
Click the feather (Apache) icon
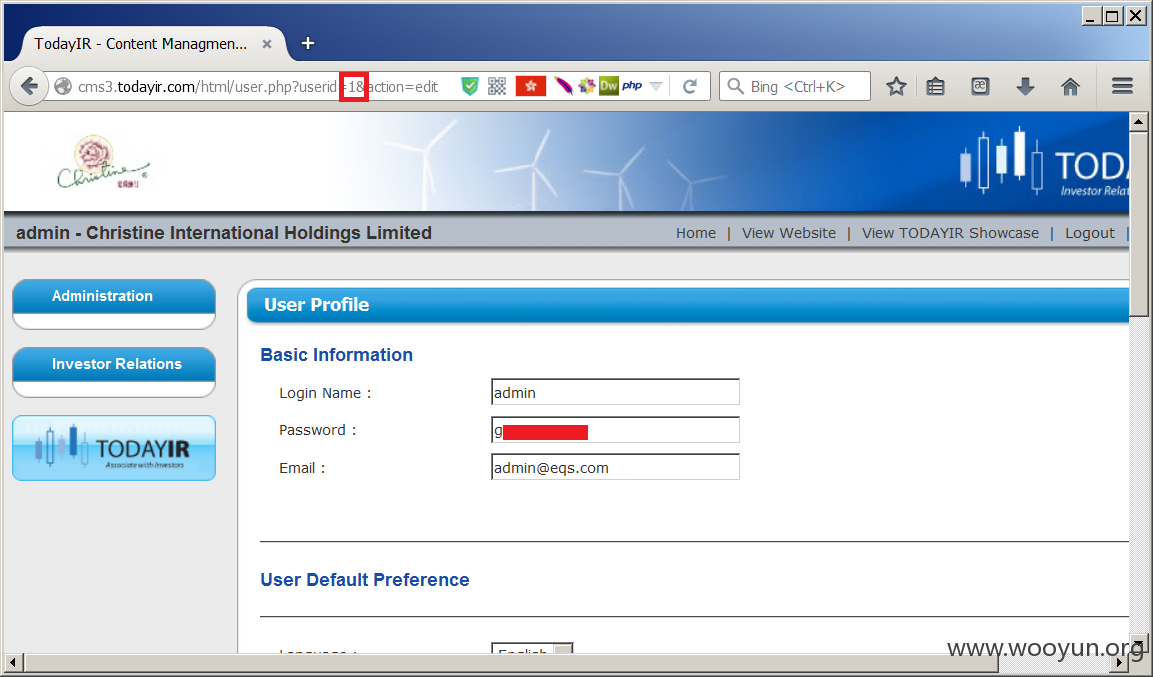563,87
